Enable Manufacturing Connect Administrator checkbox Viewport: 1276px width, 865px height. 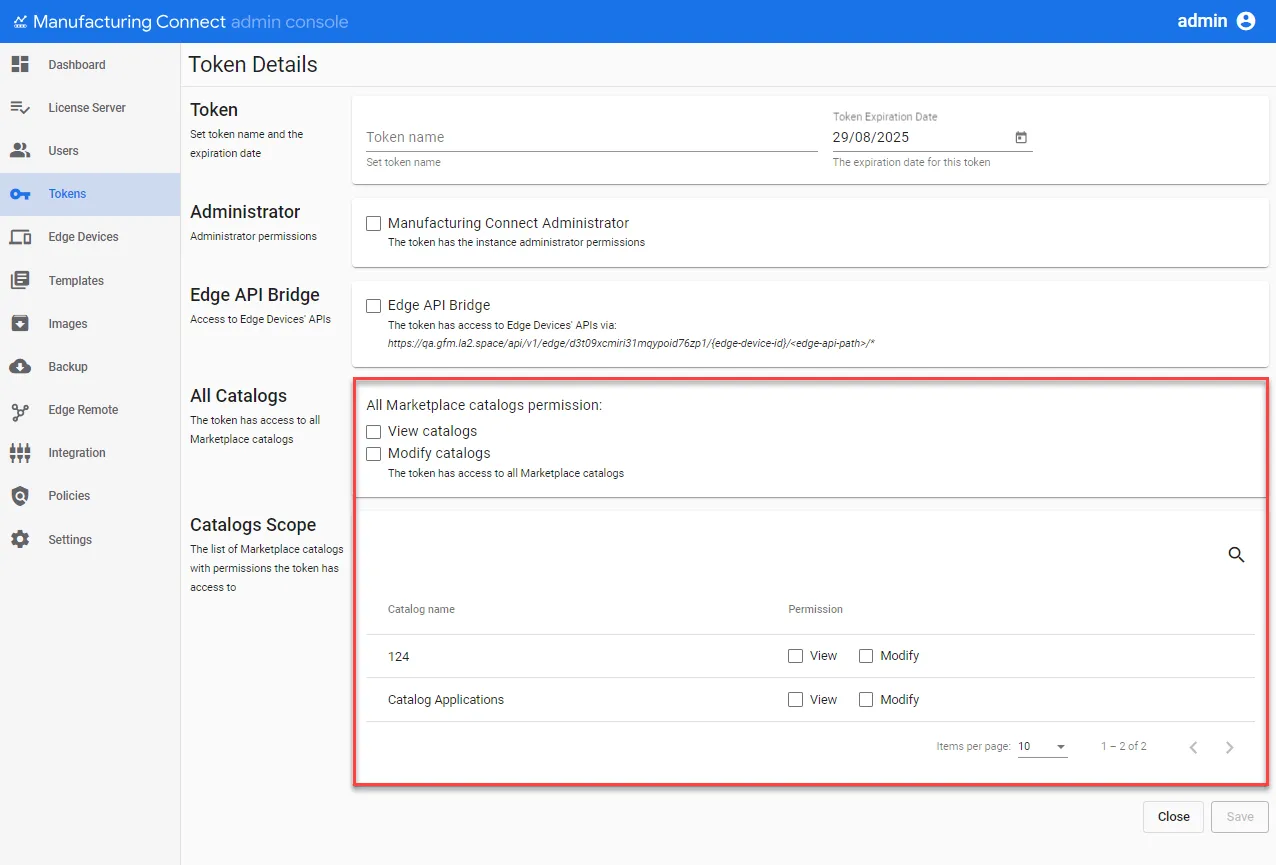click(x=374, y=224)
